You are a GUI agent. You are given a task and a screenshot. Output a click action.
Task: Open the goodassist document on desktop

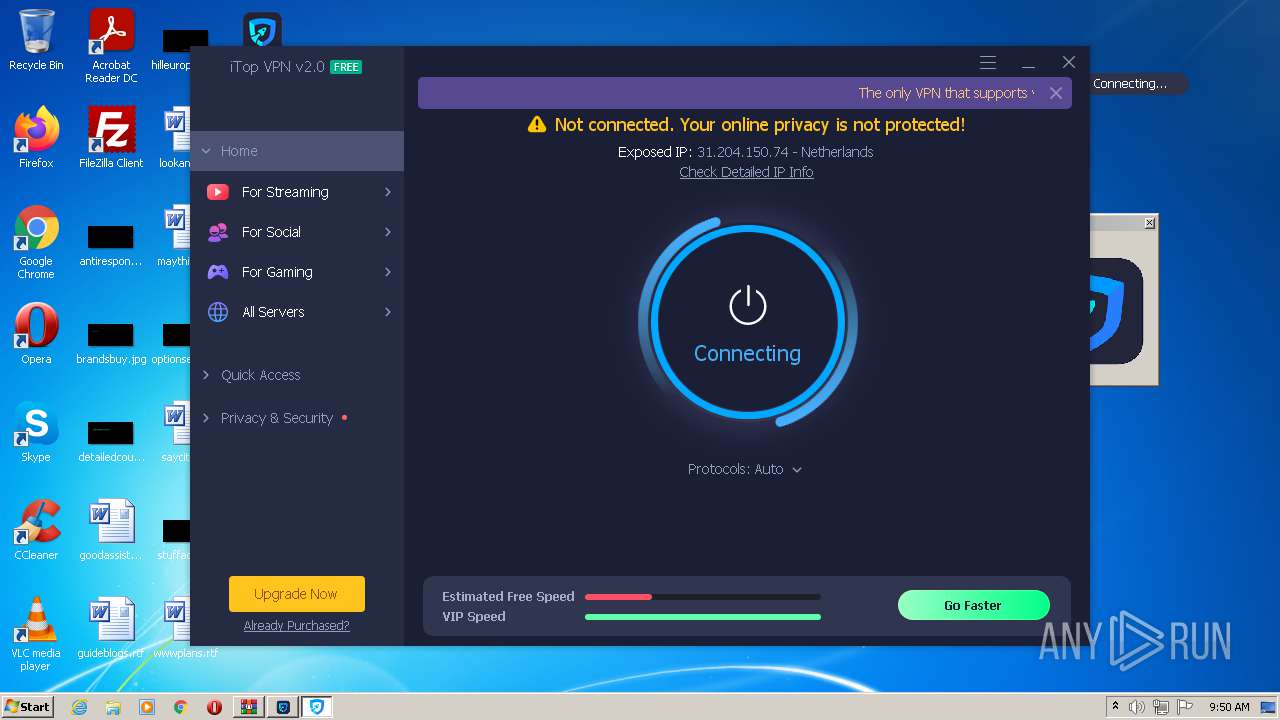111,530
